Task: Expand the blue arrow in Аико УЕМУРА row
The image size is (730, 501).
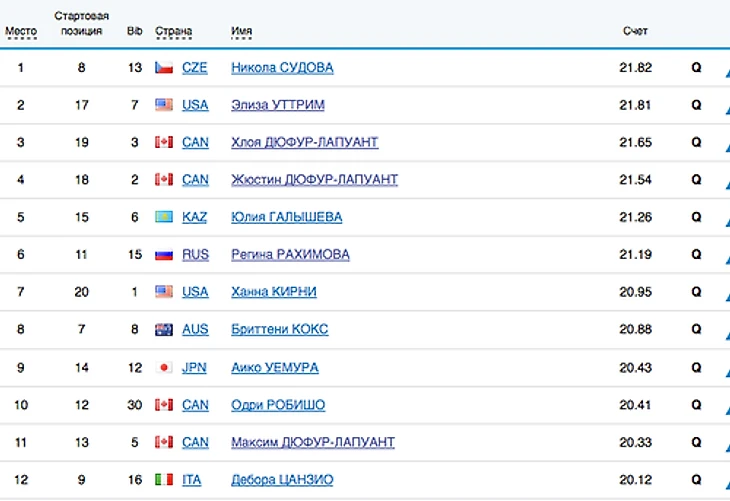Action: coord(724,369)
